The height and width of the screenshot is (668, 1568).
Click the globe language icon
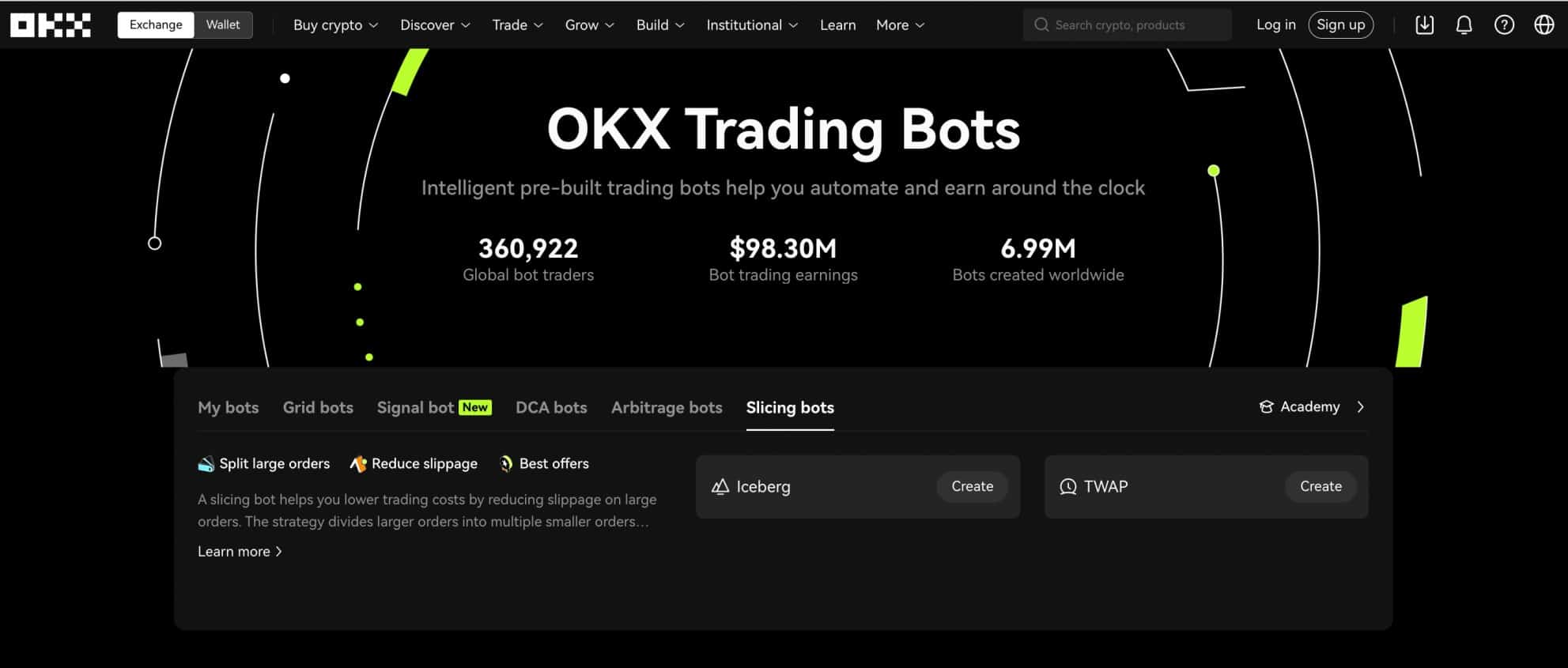click(1543, 25)
